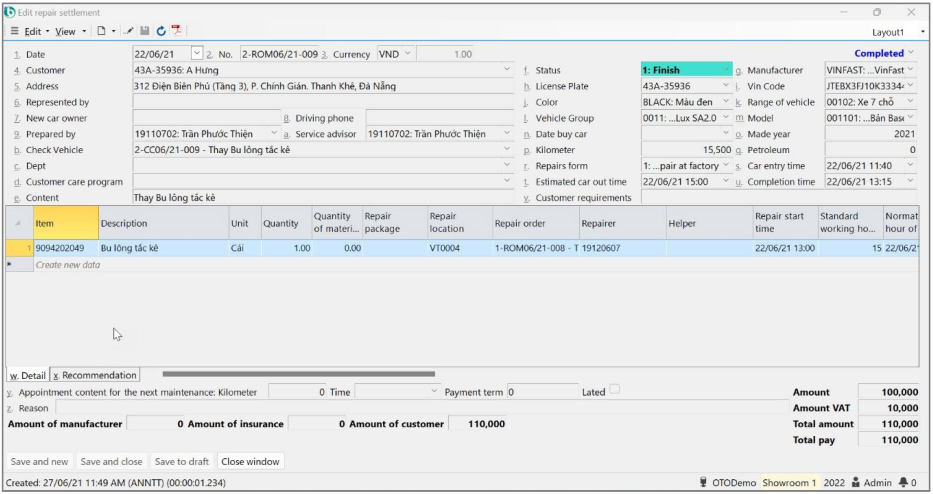Click the Bu lông tắc kê description cell
This screenshot has height=494, width=933.
point(164,248)
